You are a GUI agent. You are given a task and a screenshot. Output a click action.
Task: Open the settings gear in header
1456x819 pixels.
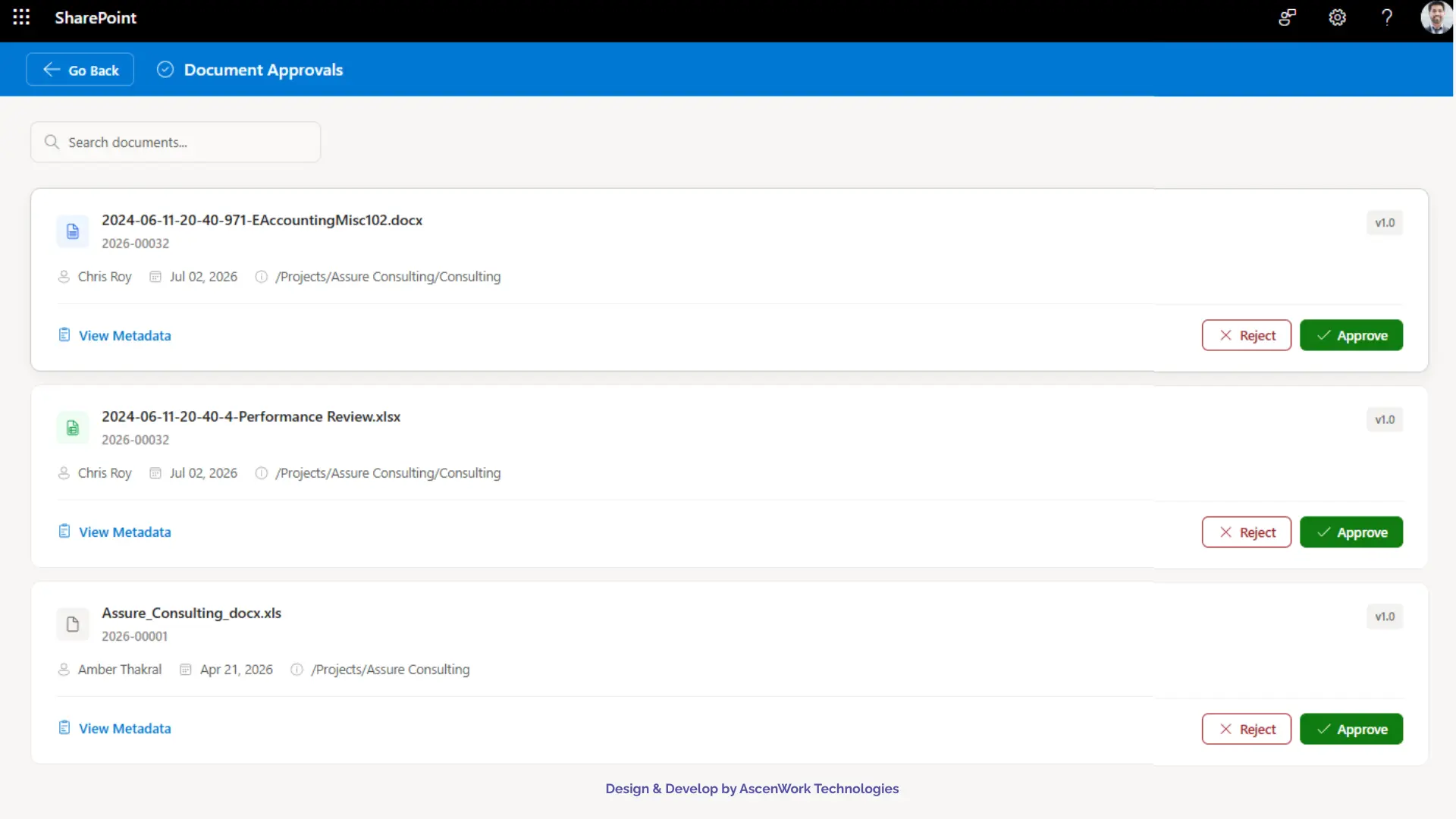pyautogui.click(x=1337, y=17)
